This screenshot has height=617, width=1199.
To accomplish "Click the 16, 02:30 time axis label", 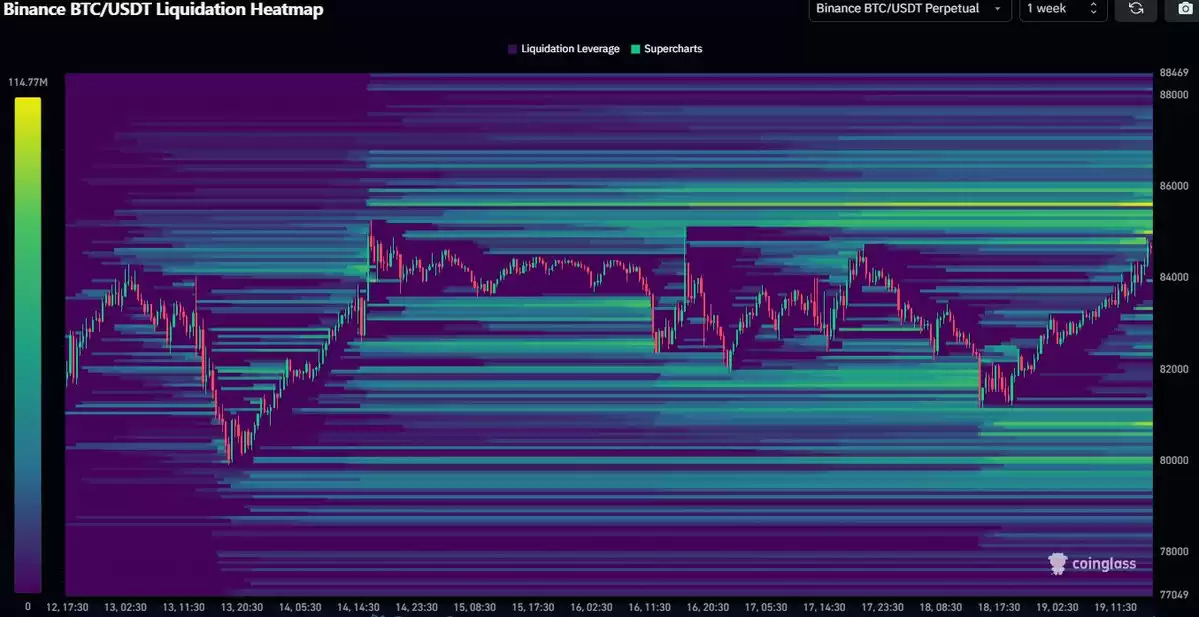I will pyautogui.click(x=591, y=607).
